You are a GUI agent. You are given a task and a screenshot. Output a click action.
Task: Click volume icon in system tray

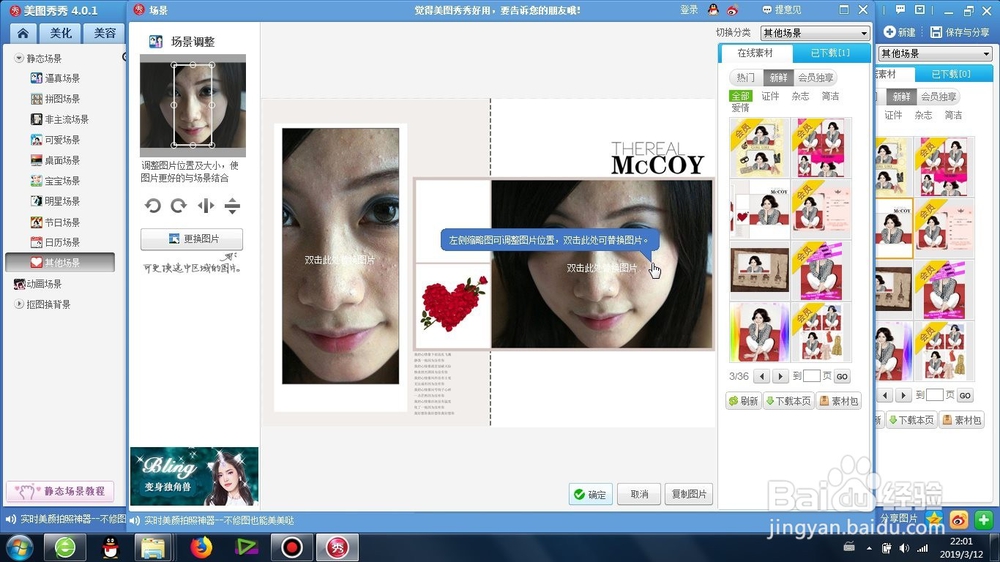904,548
